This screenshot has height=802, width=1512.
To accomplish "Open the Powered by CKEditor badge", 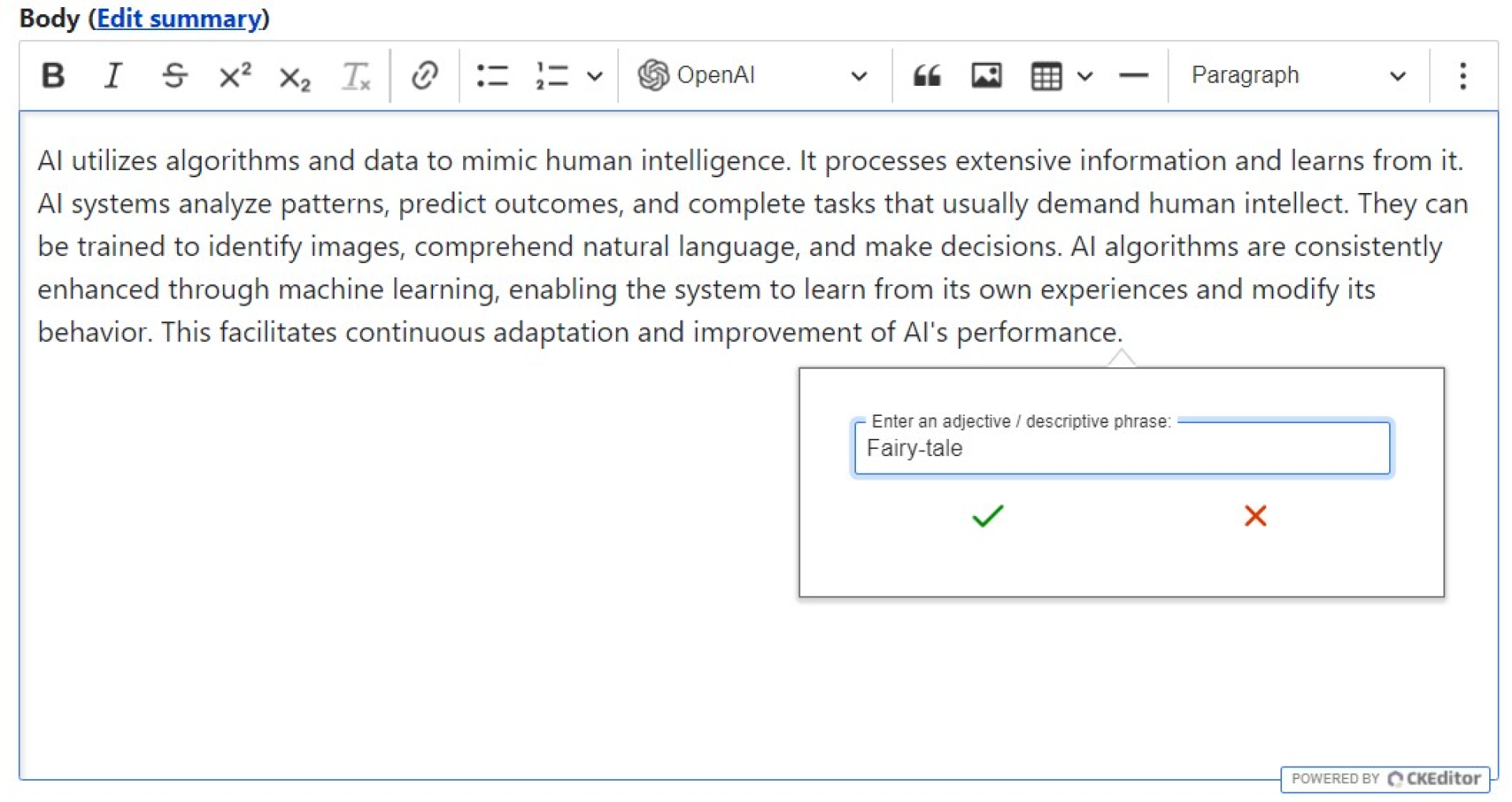I will pyautogui.click(x=1385, y=778).
